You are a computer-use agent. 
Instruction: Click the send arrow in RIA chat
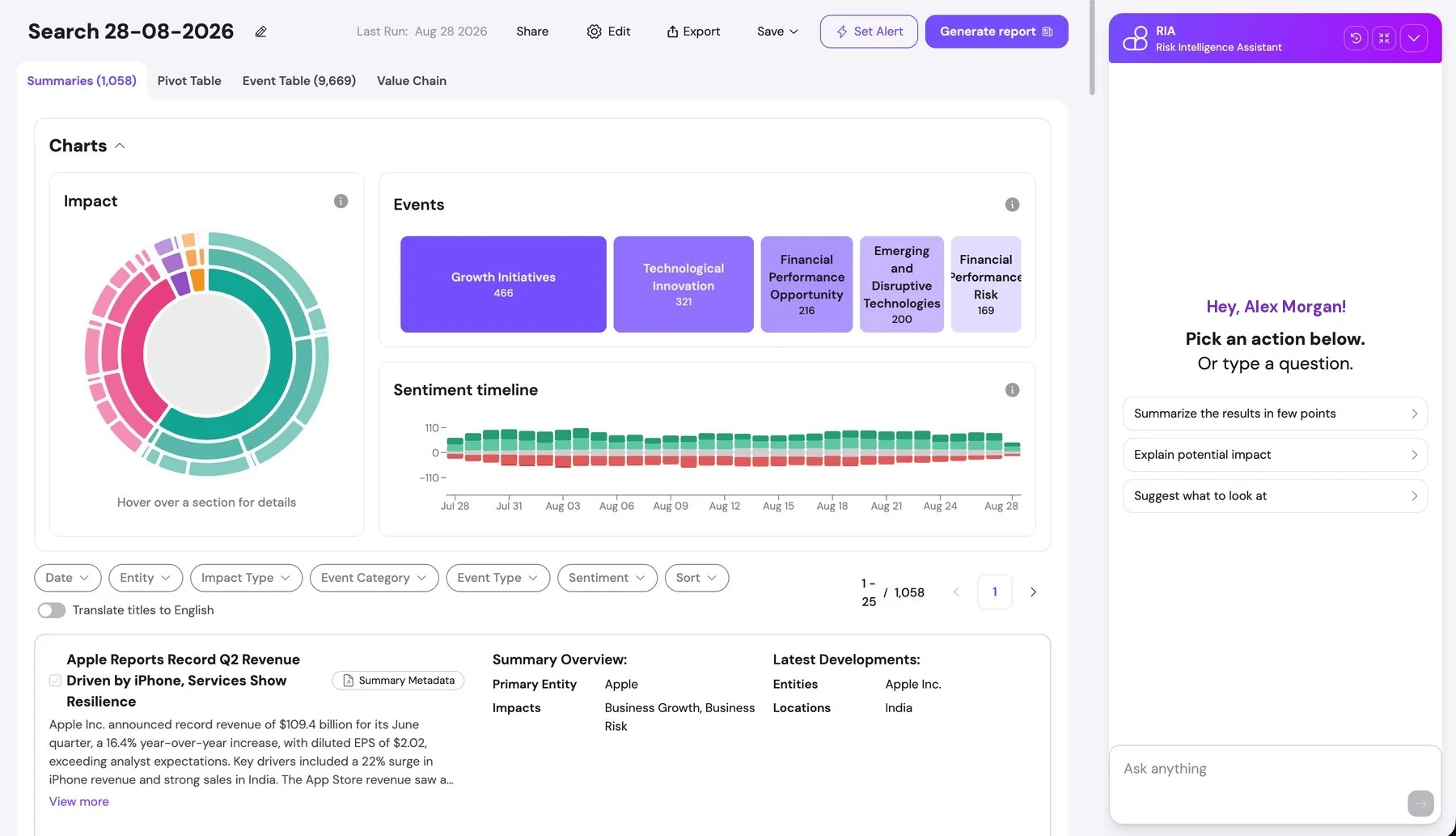1420,804
